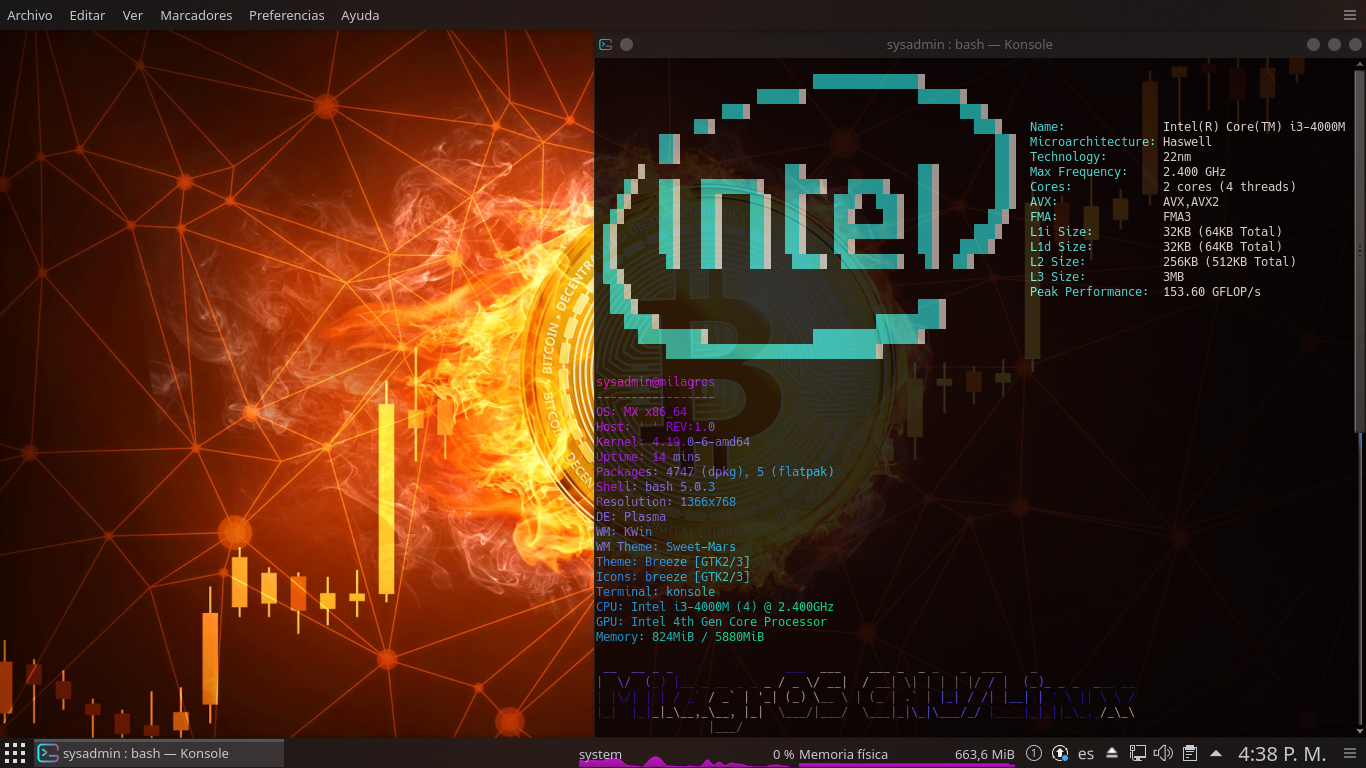Click the removable devices eject icon

(1112, 754)
